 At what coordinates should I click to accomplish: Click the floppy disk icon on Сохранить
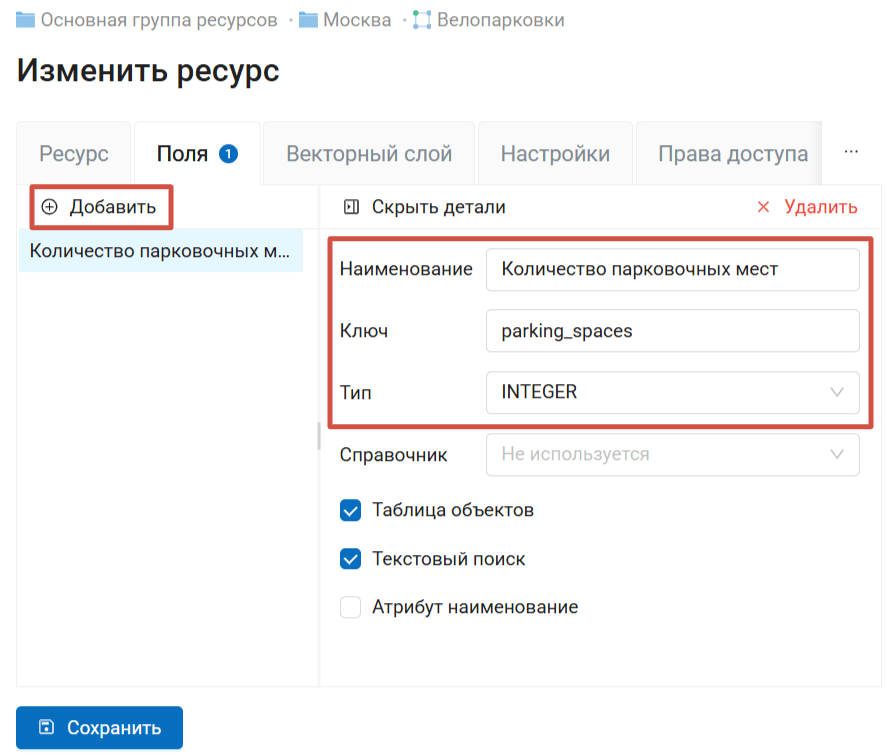click(x=46, y=728)
